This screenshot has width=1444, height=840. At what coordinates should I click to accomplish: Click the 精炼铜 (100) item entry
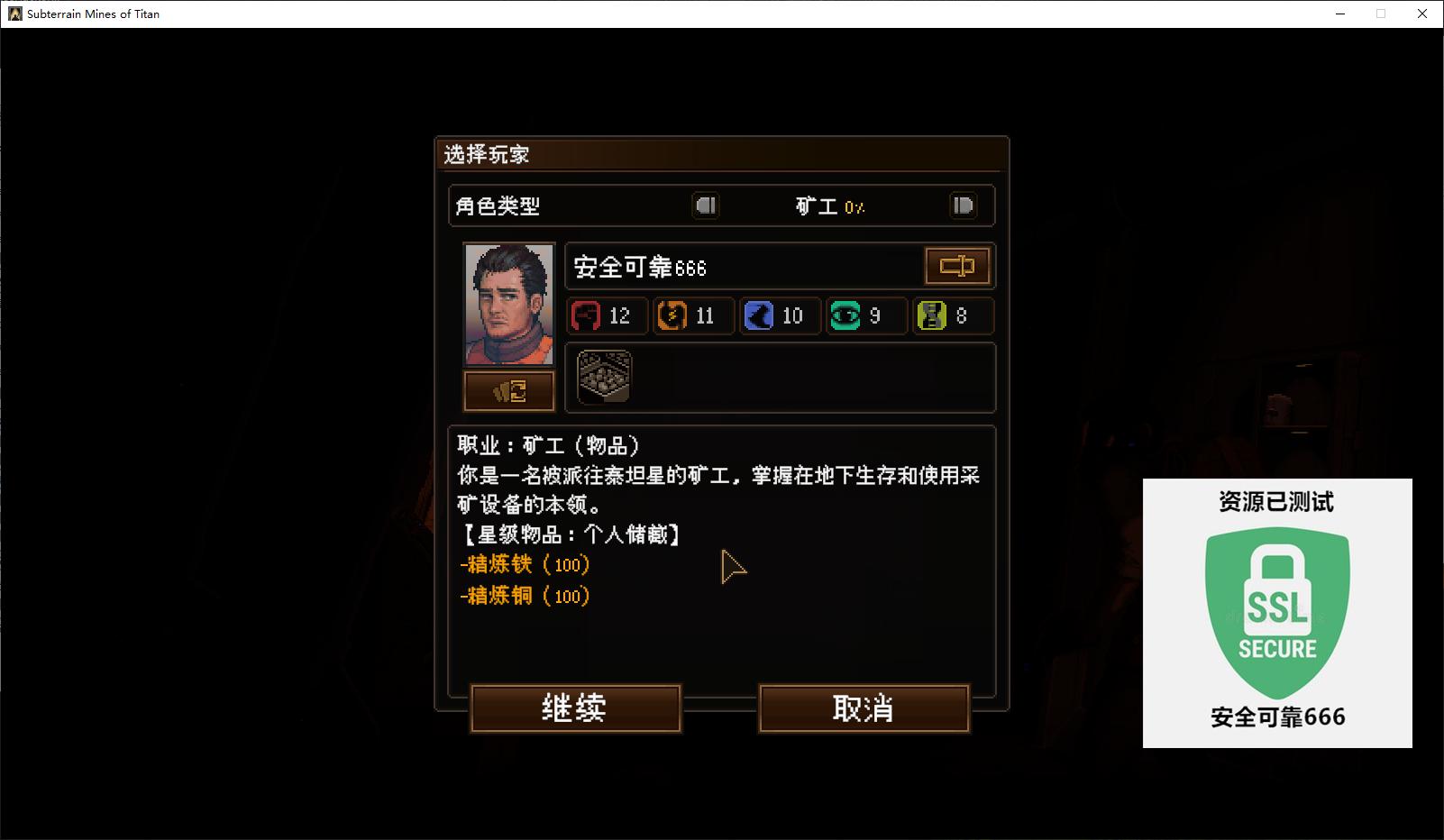tap(525, 595)
